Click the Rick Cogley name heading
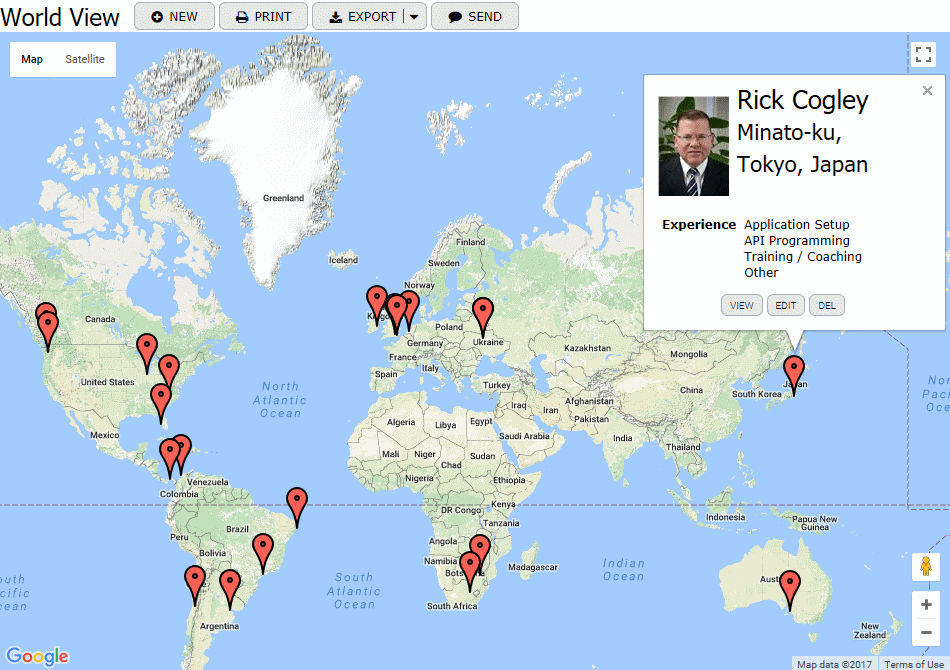 pos(803,101)
